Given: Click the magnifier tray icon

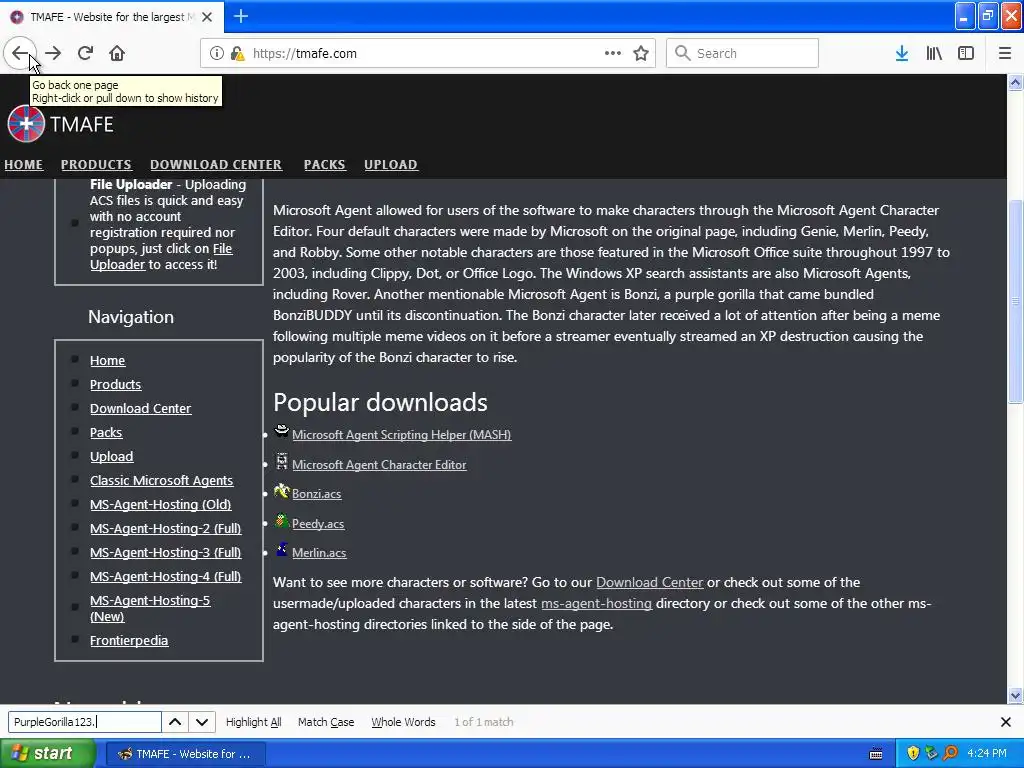Looking at the screenshot, I should 950,753.
